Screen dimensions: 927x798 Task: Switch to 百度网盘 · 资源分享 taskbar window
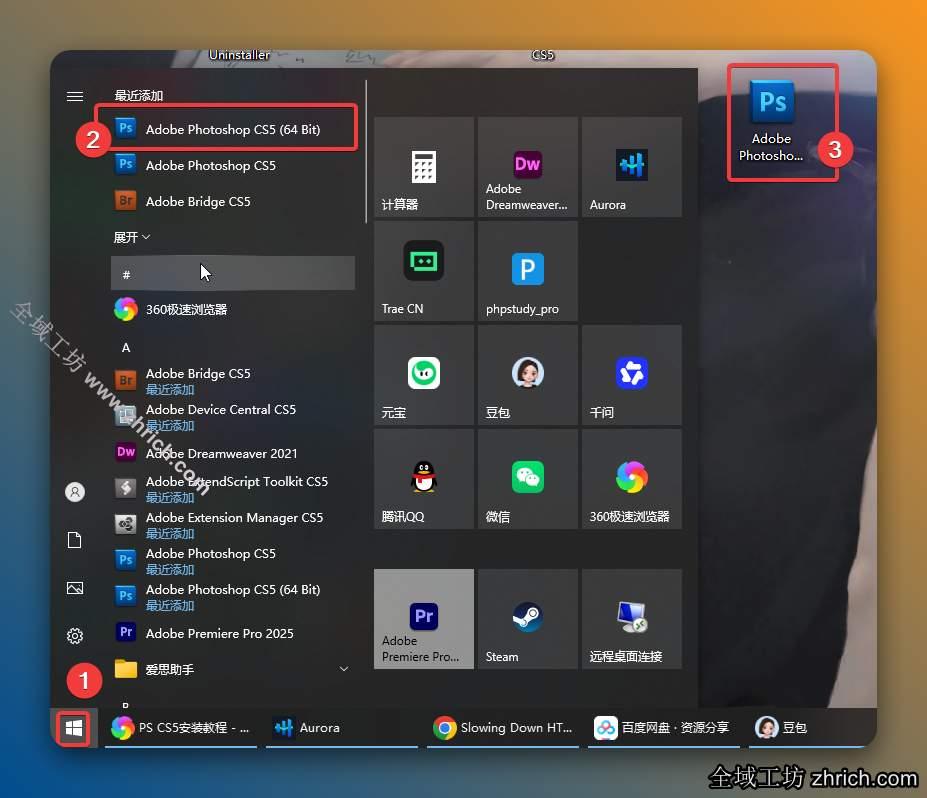coord(663,728)
